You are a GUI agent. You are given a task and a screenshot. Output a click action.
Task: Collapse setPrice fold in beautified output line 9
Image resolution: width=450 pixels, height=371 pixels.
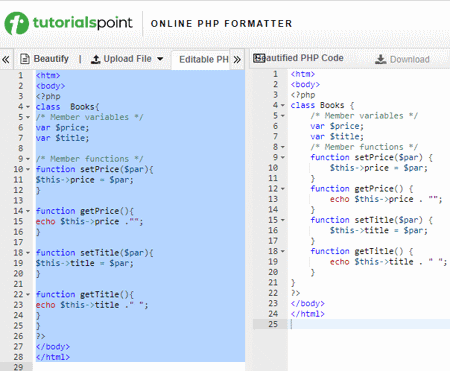(283, 157)
